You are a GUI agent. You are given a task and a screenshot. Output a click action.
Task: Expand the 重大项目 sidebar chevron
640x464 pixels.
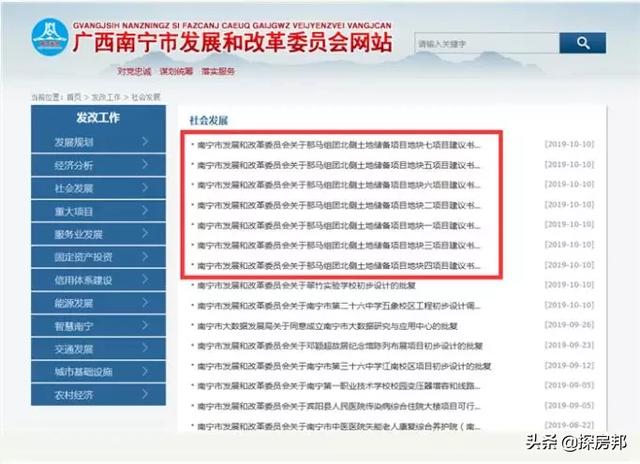[145, 211]
